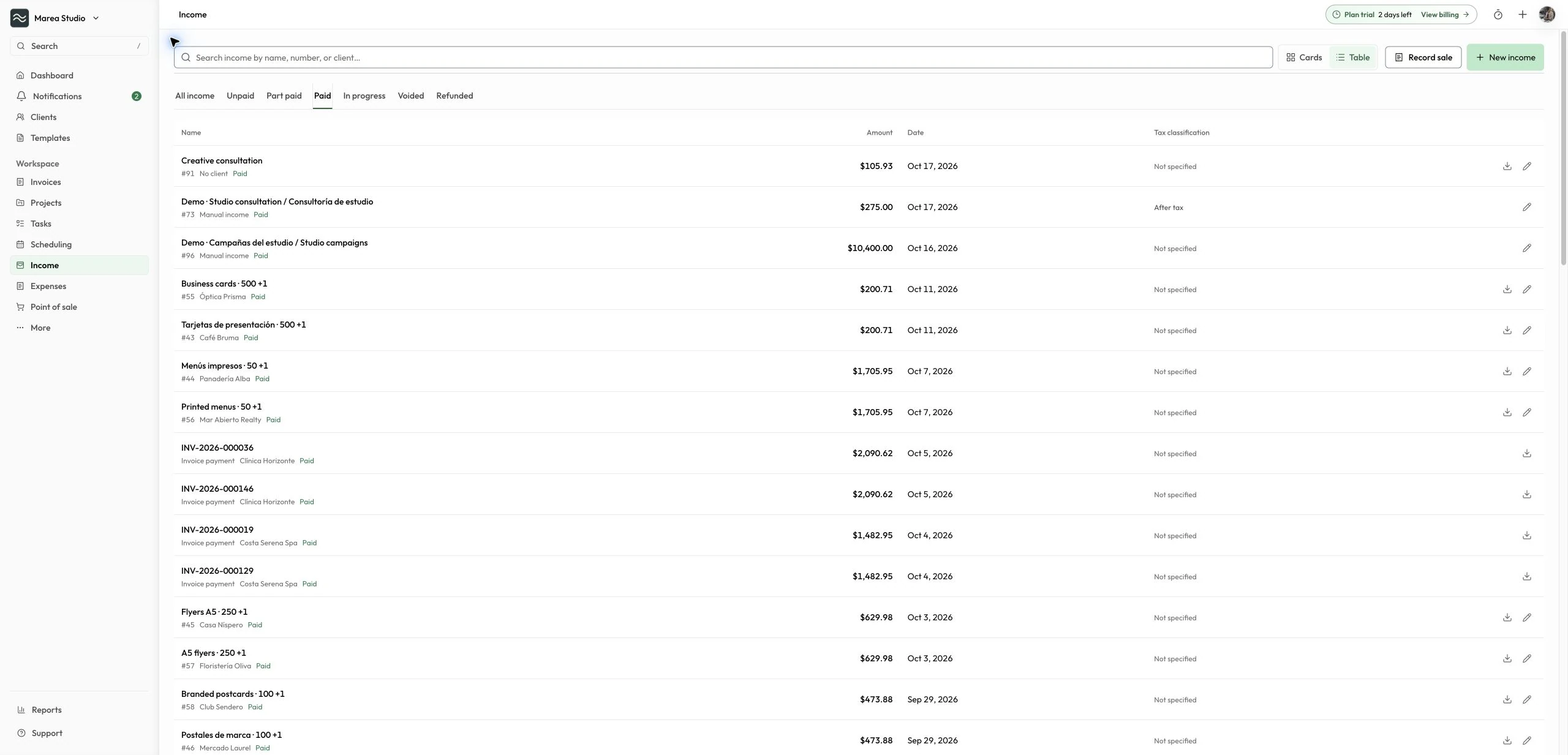
Task: Click the sidebar Search box
Action: point(79,46)
